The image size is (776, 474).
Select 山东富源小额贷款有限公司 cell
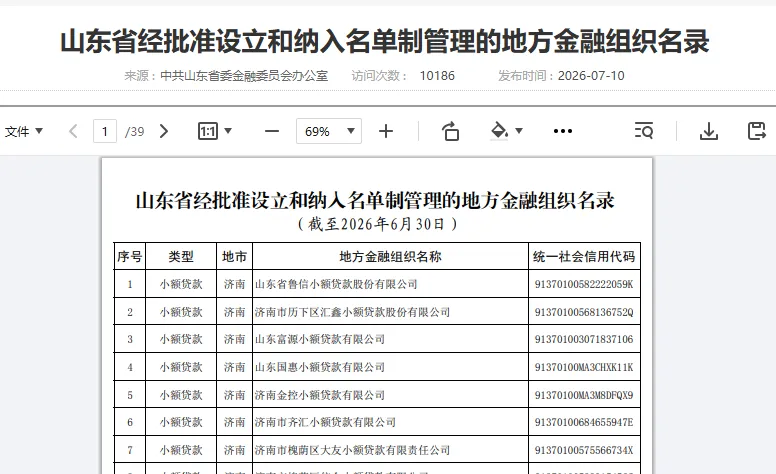tap(390, 339)
